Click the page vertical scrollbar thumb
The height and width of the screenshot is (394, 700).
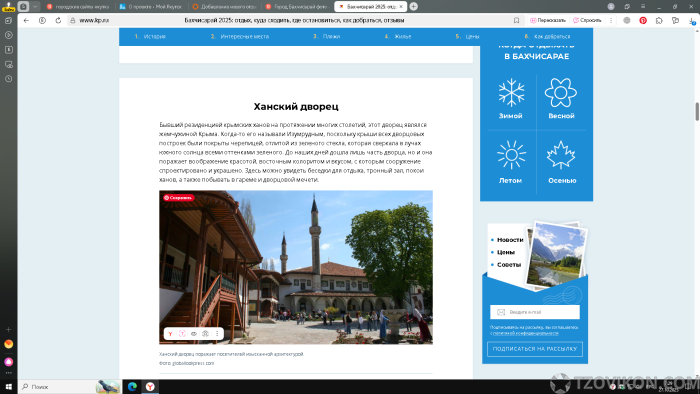697,112
